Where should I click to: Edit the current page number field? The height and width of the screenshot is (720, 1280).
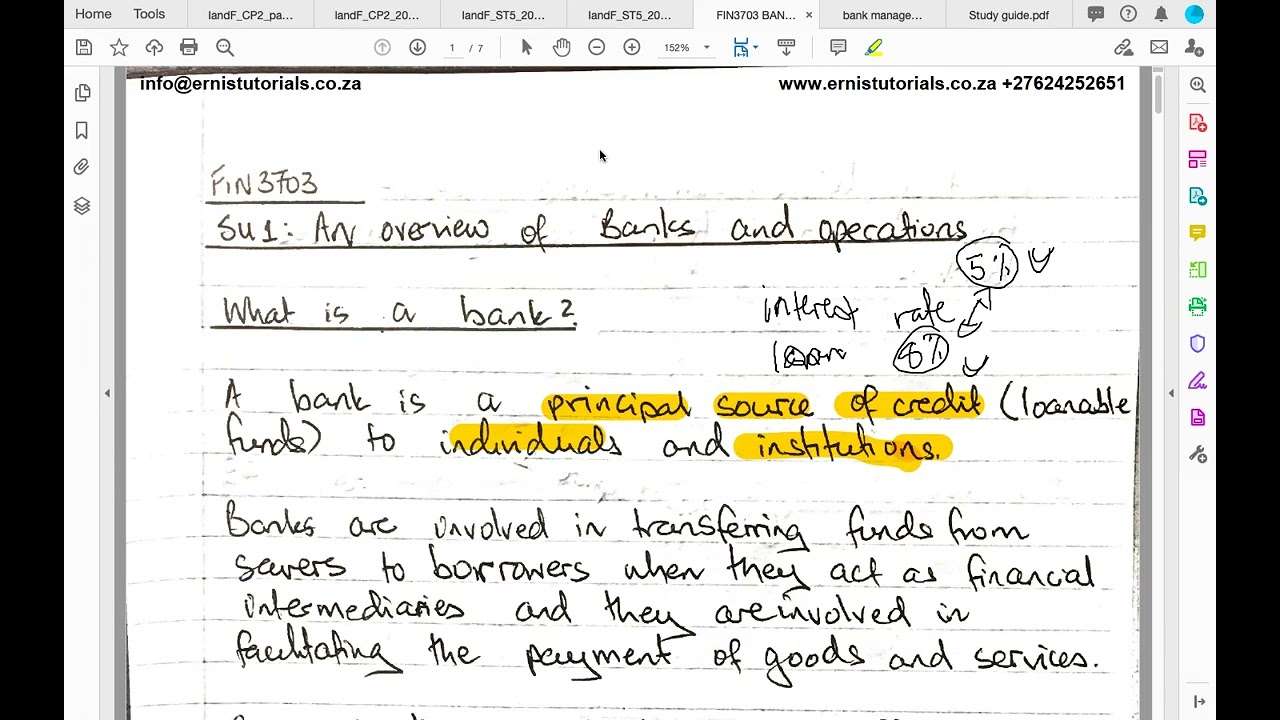(x=452, y=48)
